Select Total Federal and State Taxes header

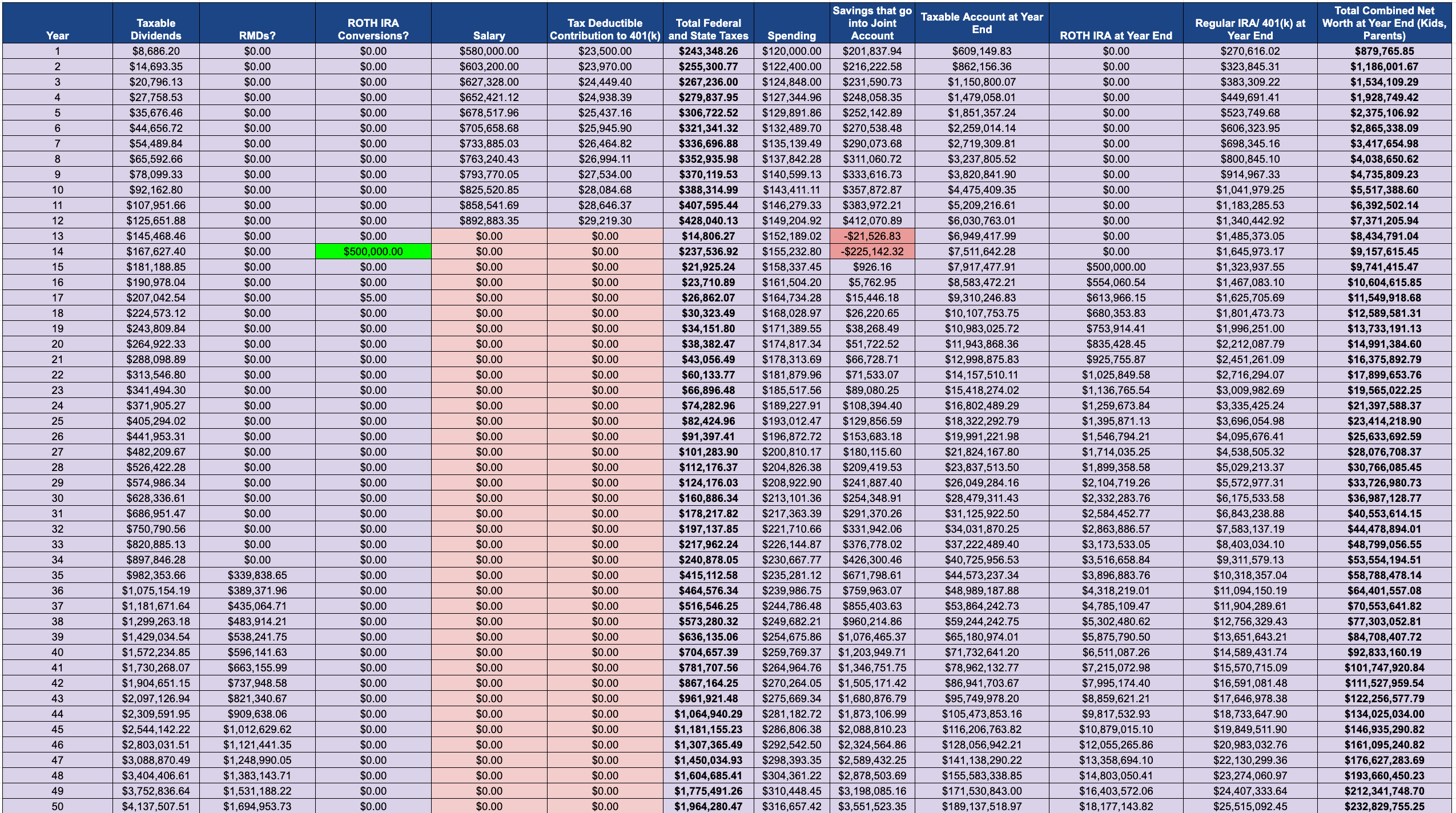point(708,23)
